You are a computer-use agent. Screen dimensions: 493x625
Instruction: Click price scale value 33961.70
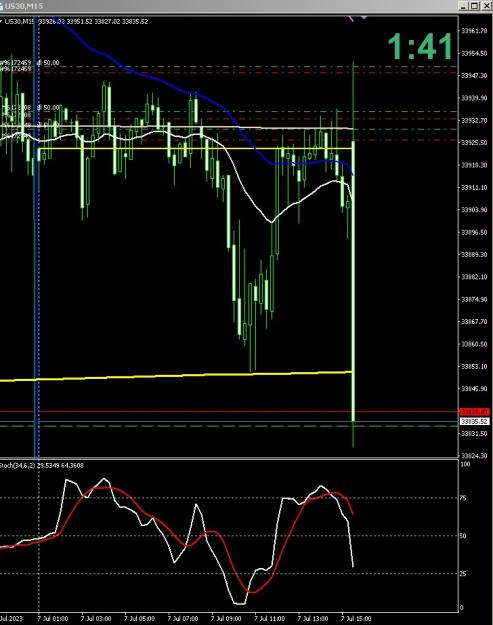pyautogui.click(x=474, y=31)
